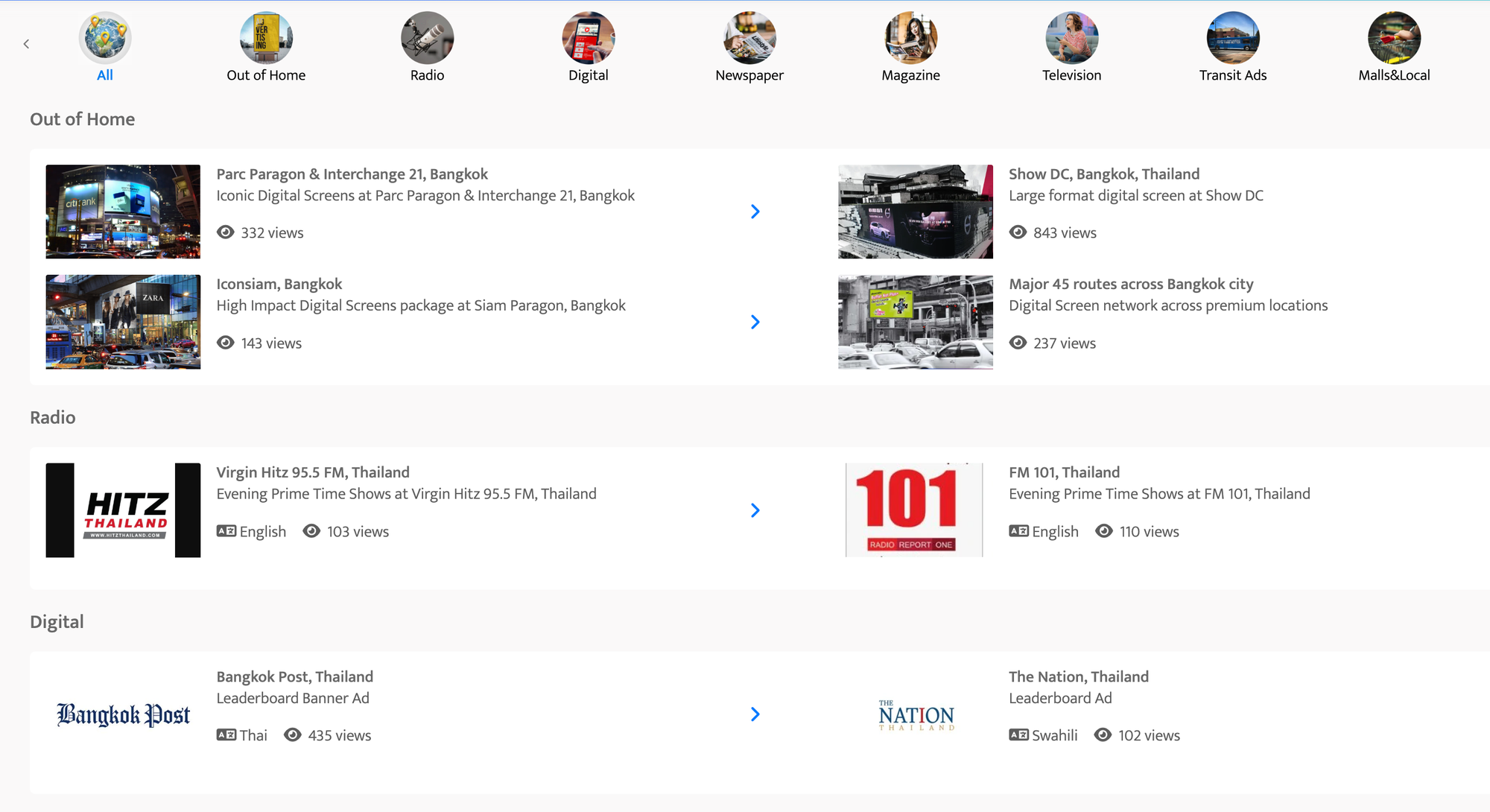Image resolution: width=1490 pixels, height=812 pixels.
Task: Click 'Digital Screen network across premium locations'
Action: (1168, 305)
